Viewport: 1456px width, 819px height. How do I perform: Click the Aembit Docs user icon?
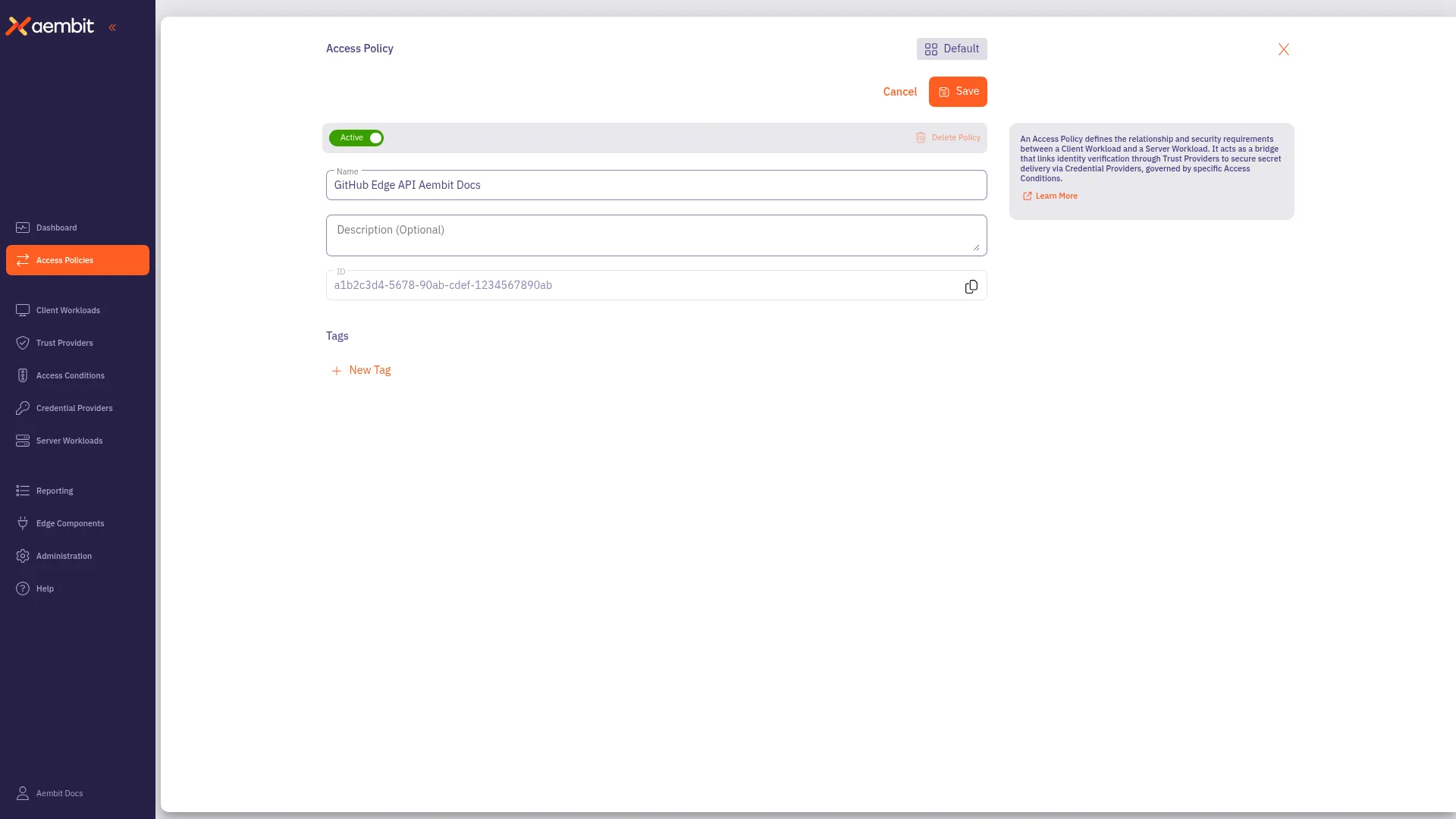point(23,793)
